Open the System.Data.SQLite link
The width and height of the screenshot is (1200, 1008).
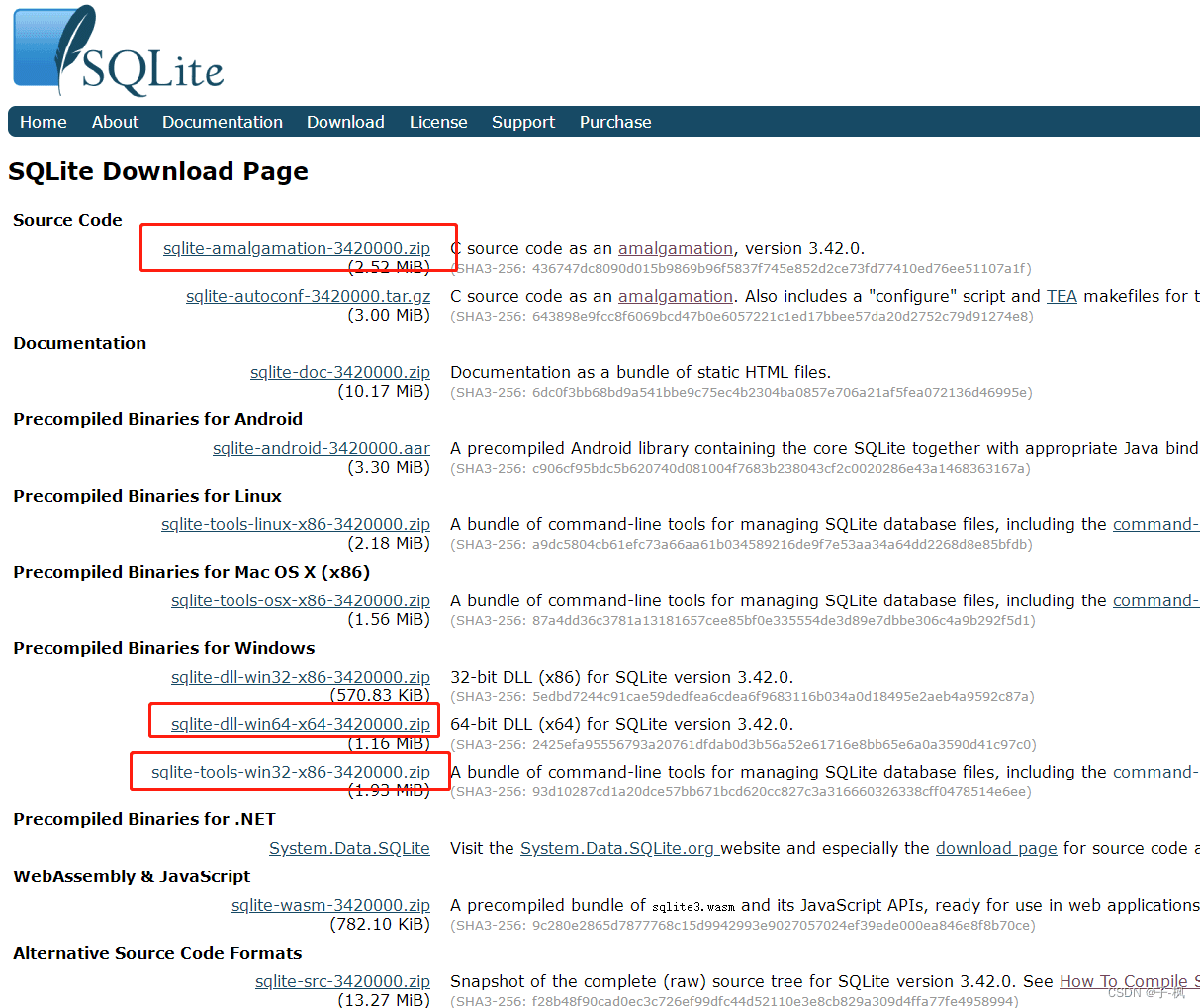349,847
